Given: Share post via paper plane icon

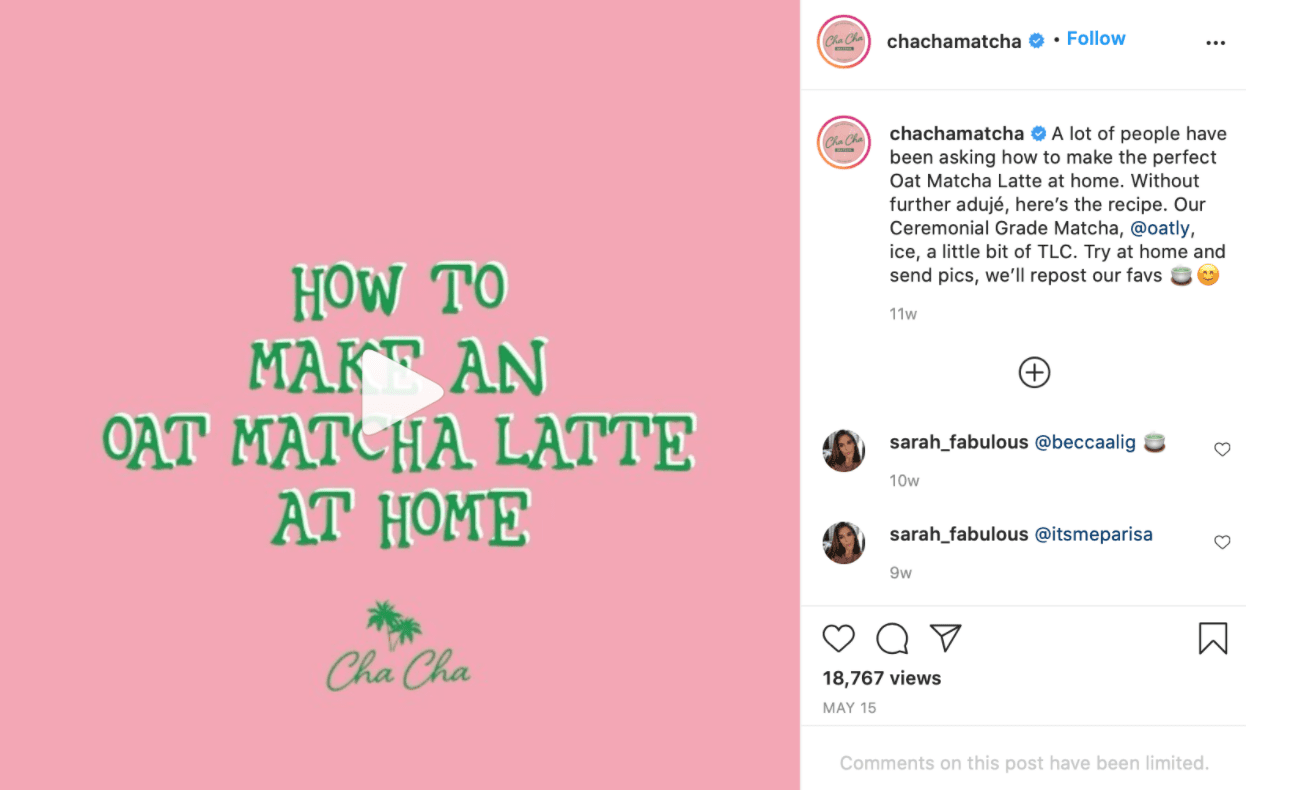Looking at the screenshot, I should (945, 637).
